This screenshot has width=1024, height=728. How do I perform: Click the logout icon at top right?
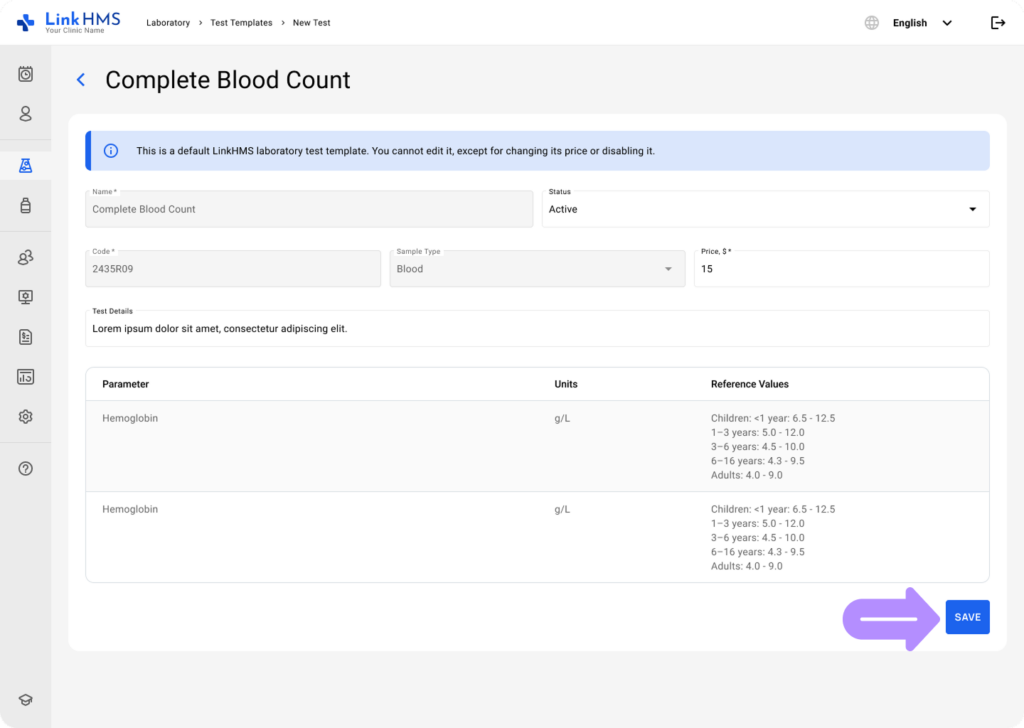pyautogui.click(x=997, y=22)
